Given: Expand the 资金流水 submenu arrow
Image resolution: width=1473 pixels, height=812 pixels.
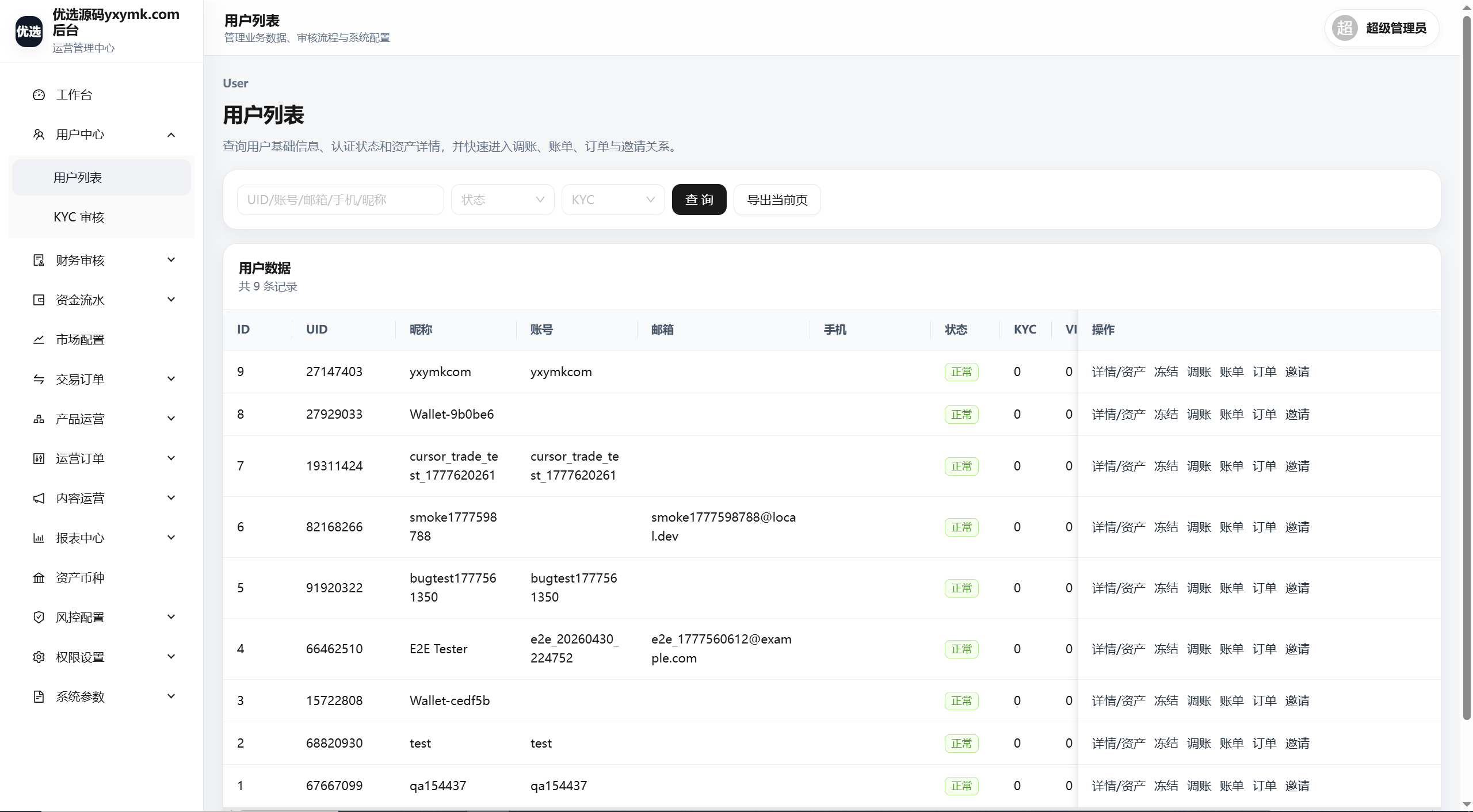Looking at the screenshot, I should coord(171,300).
